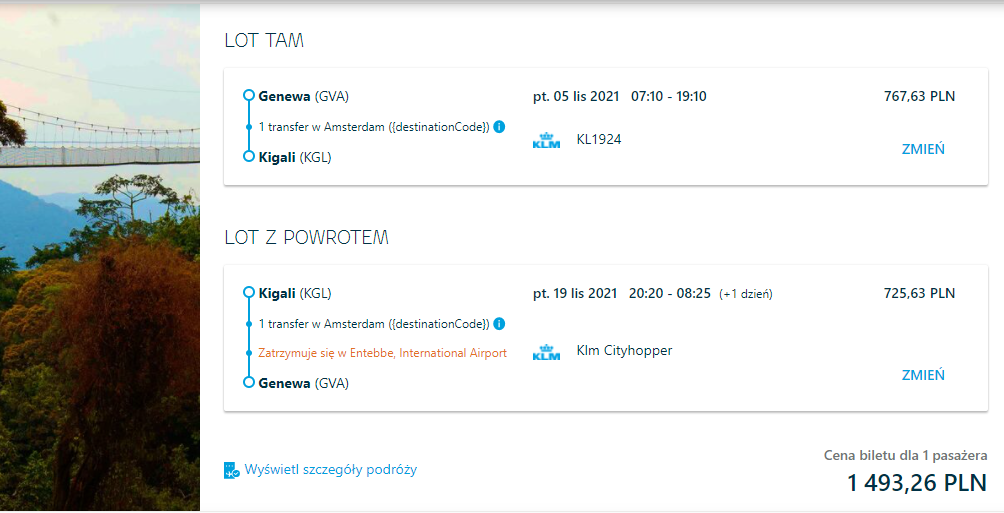Click the KLM logo next to KL1924
The image size is (1004, 513).
click(x=546, y=140)
